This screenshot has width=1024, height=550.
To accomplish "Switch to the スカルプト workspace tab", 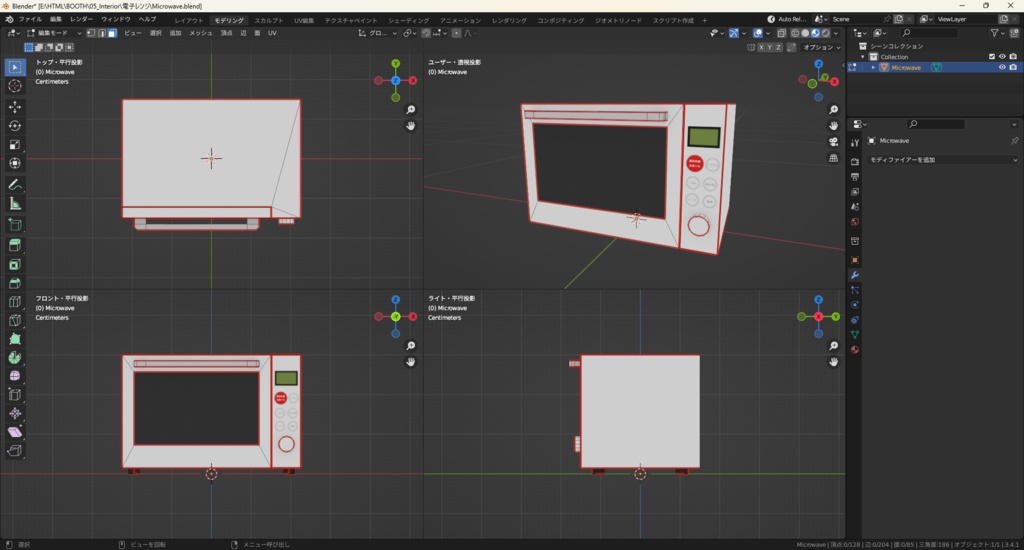I will coord(268,20).
